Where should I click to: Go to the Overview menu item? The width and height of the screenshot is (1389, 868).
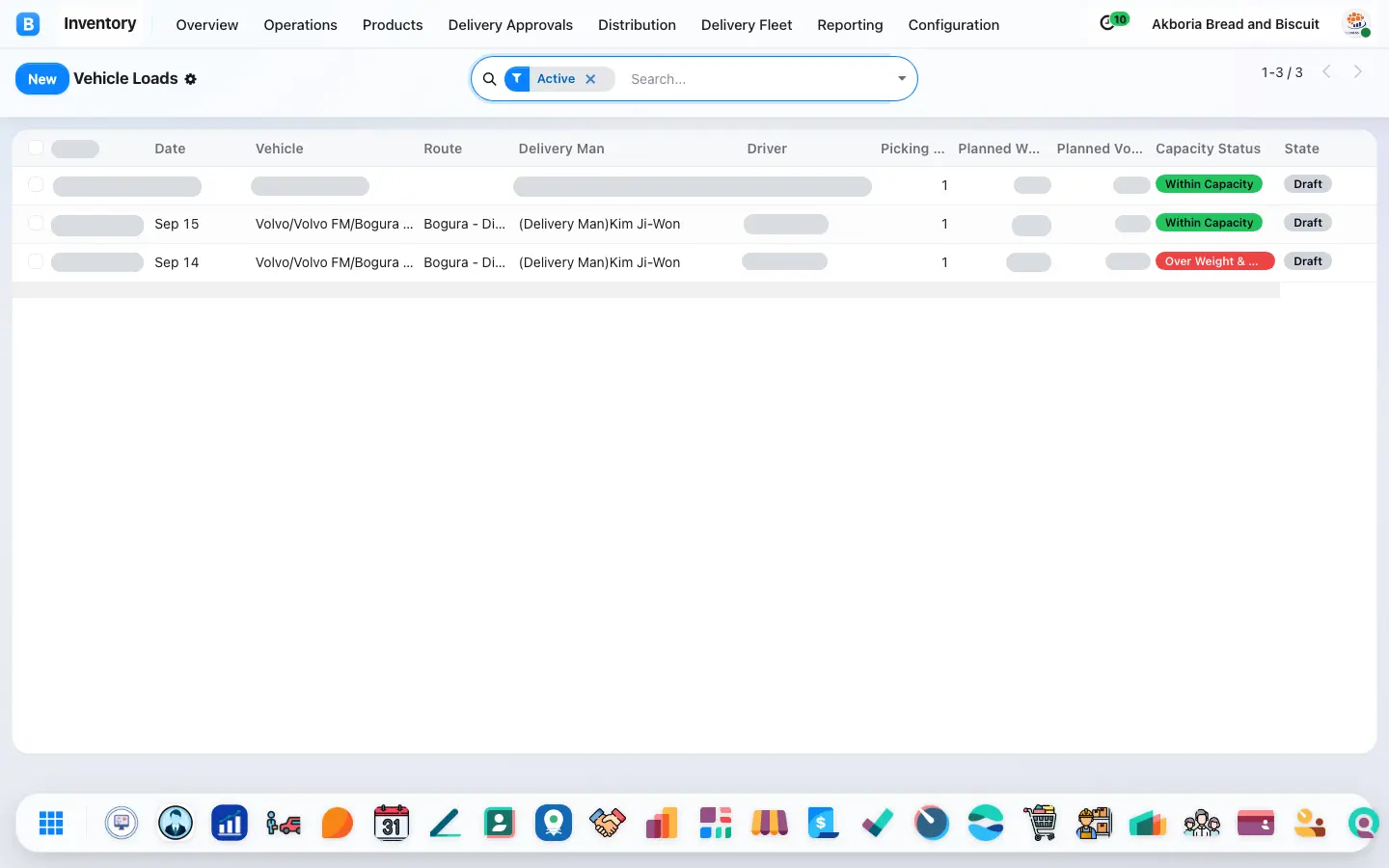click(x=206, y=25)
